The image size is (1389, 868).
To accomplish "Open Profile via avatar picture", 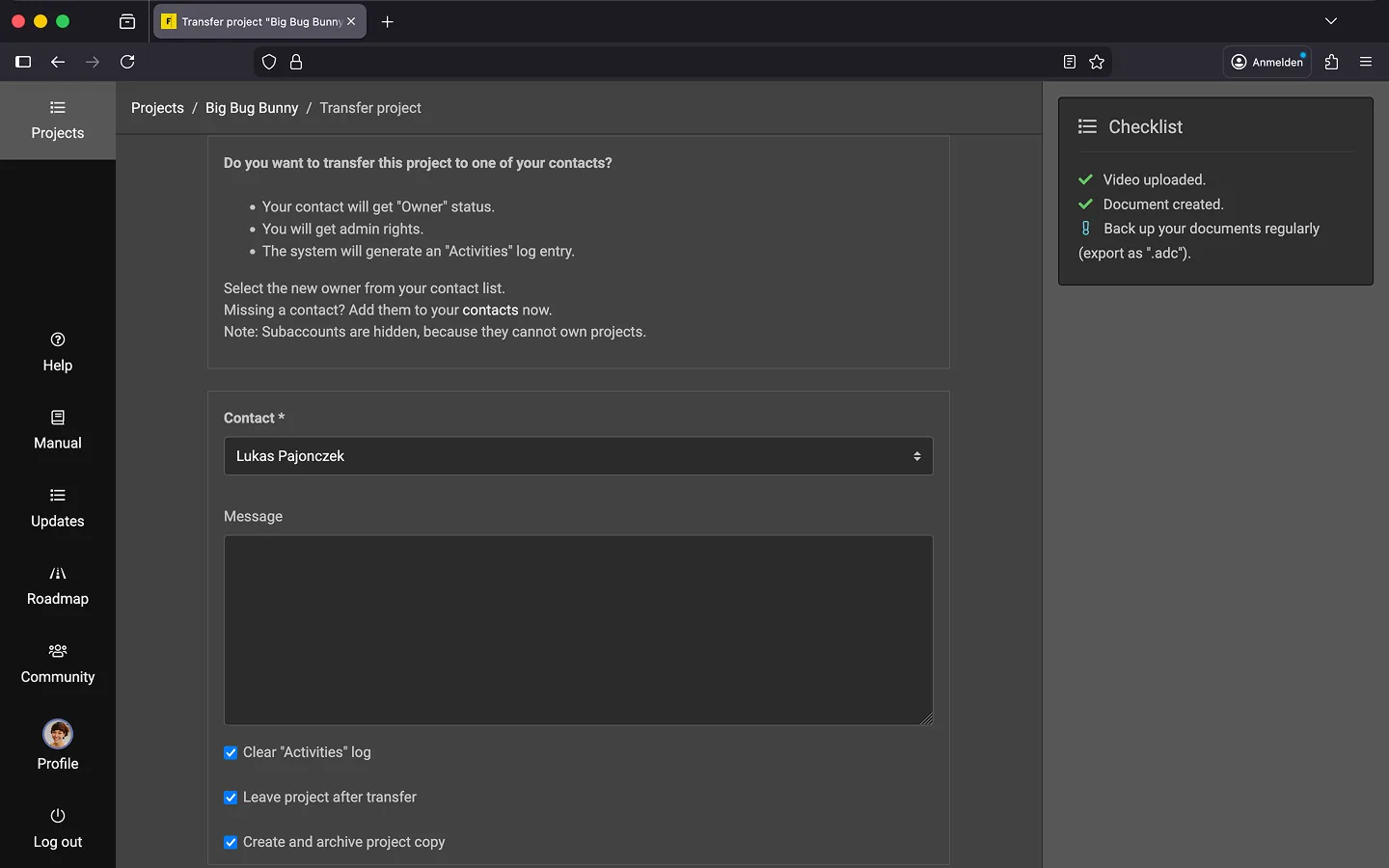I will [58, 735].
